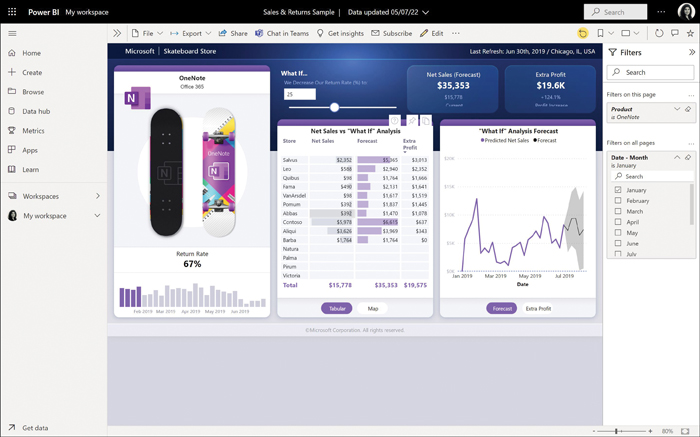
Task: Check the April filter checkbox
Action: (x=618, y=222)
